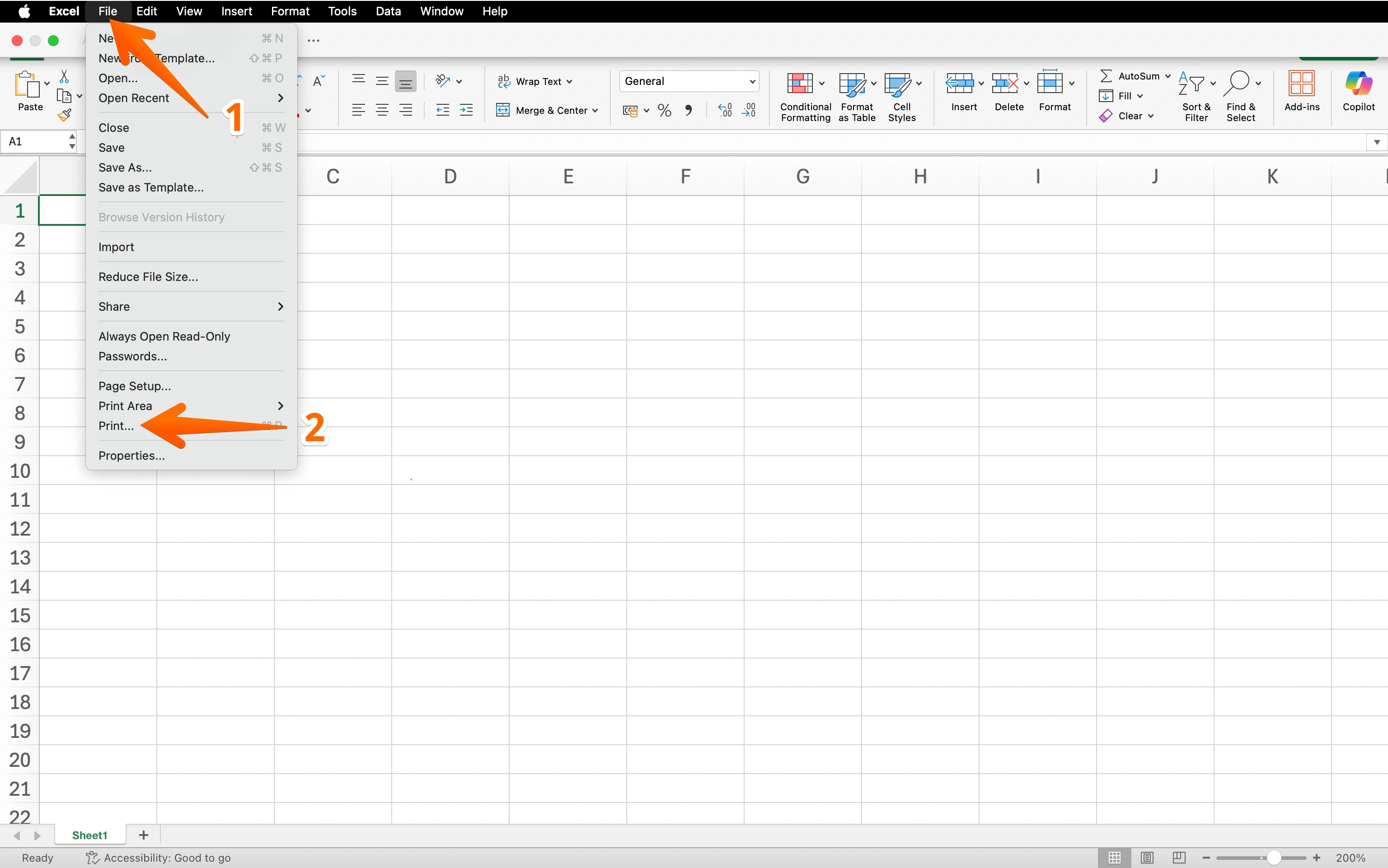The height and width of the screenshot is (868, 1388).
Task: Select Page Setup... menu entry
Action: 191,386
